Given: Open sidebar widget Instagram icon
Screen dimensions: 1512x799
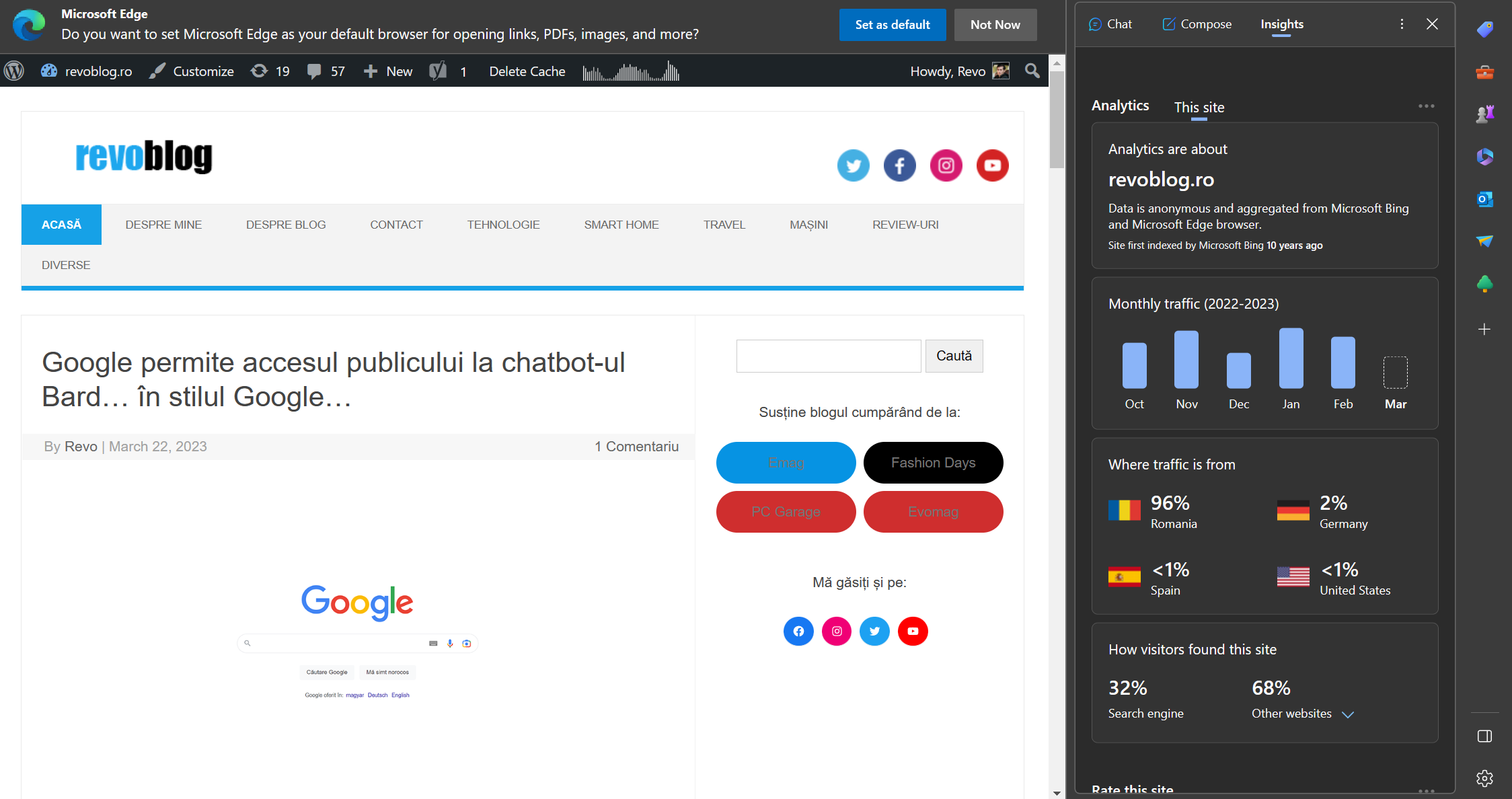Looking at the screenshot, I should (x=837, y=631).
